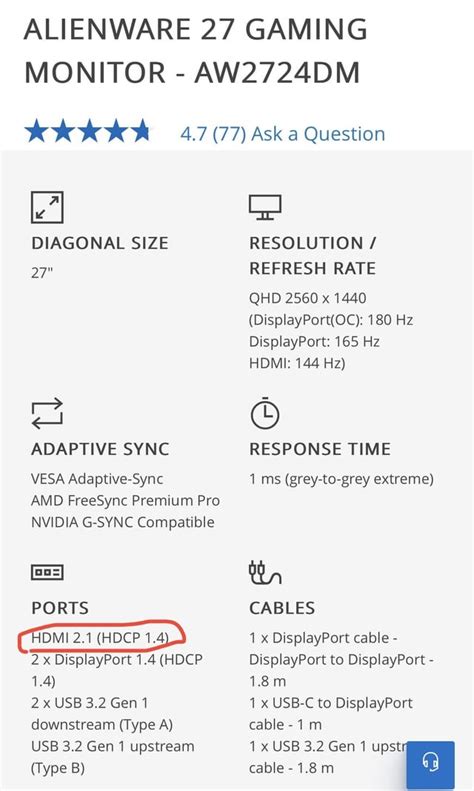Click the response time clock icon
Image resolution: width=474 pixels, height=791 pixels.
[x=265, y=413]
